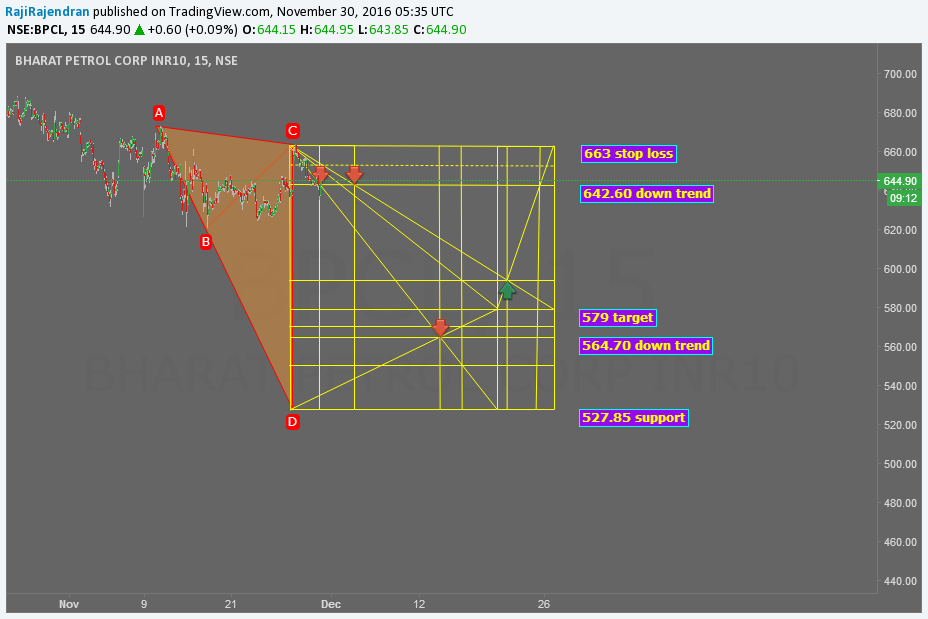Viewport: 928px width, 619px height.
Task: Click the 09:12 countdown tag on price axis
Action: pyautogui.click(x=904, y=198)
